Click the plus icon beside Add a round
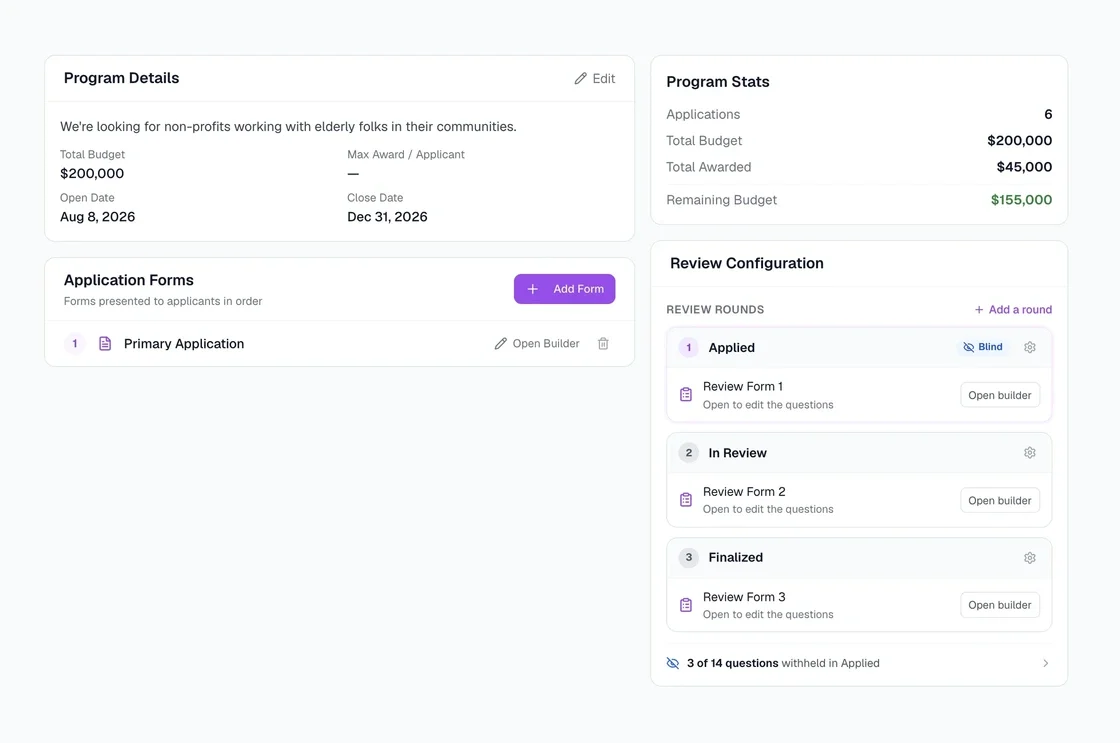This screenshot has height=743, width=1120. (979, 309)
